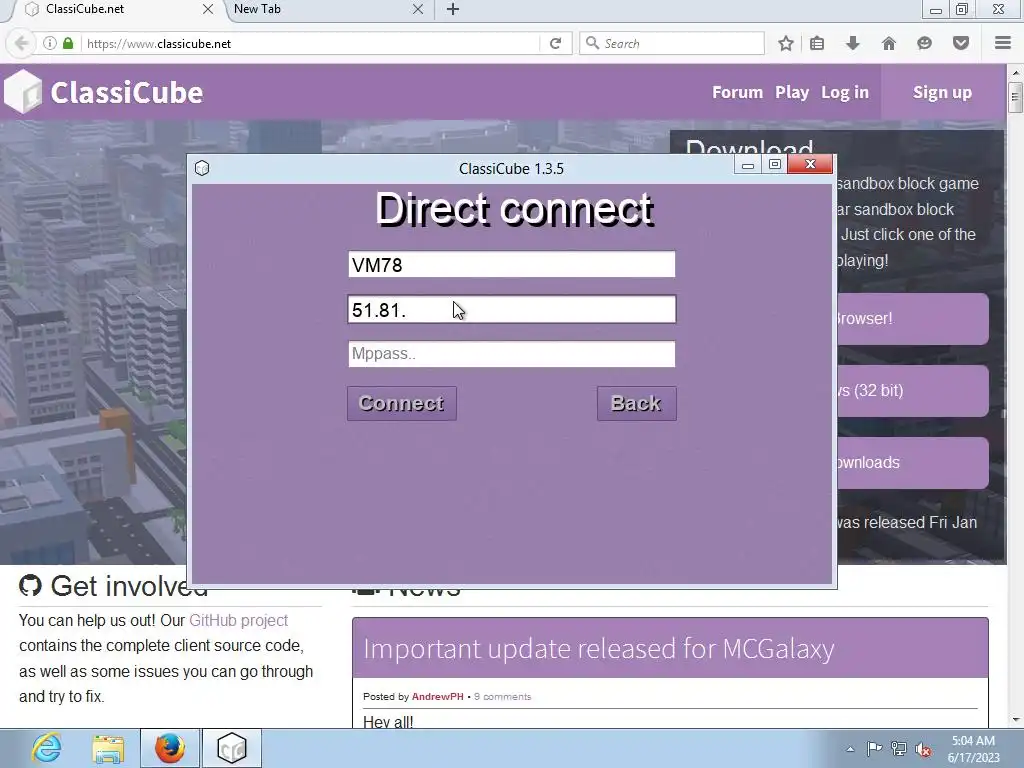Screen dimensions: 1024x768
Task: Open the GitHub project link
Action: coord(238,620)
